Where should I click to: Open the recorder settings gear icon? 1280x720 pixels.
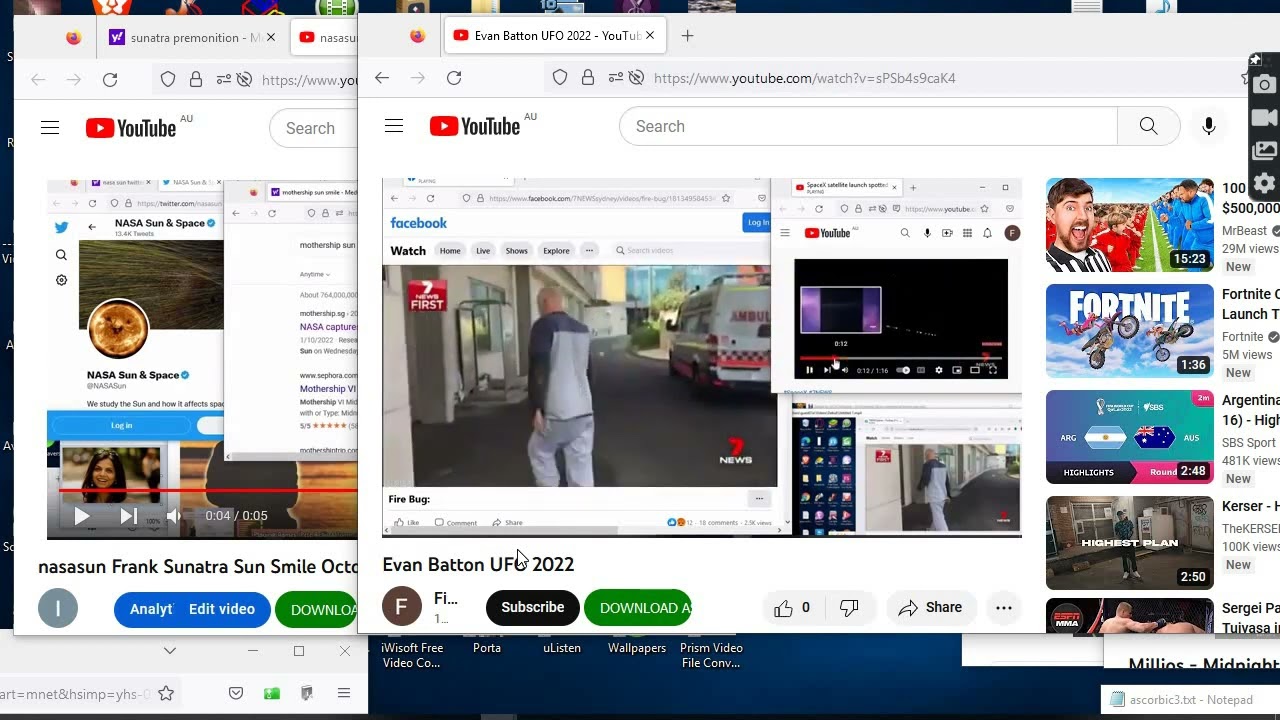(1264, 183)
